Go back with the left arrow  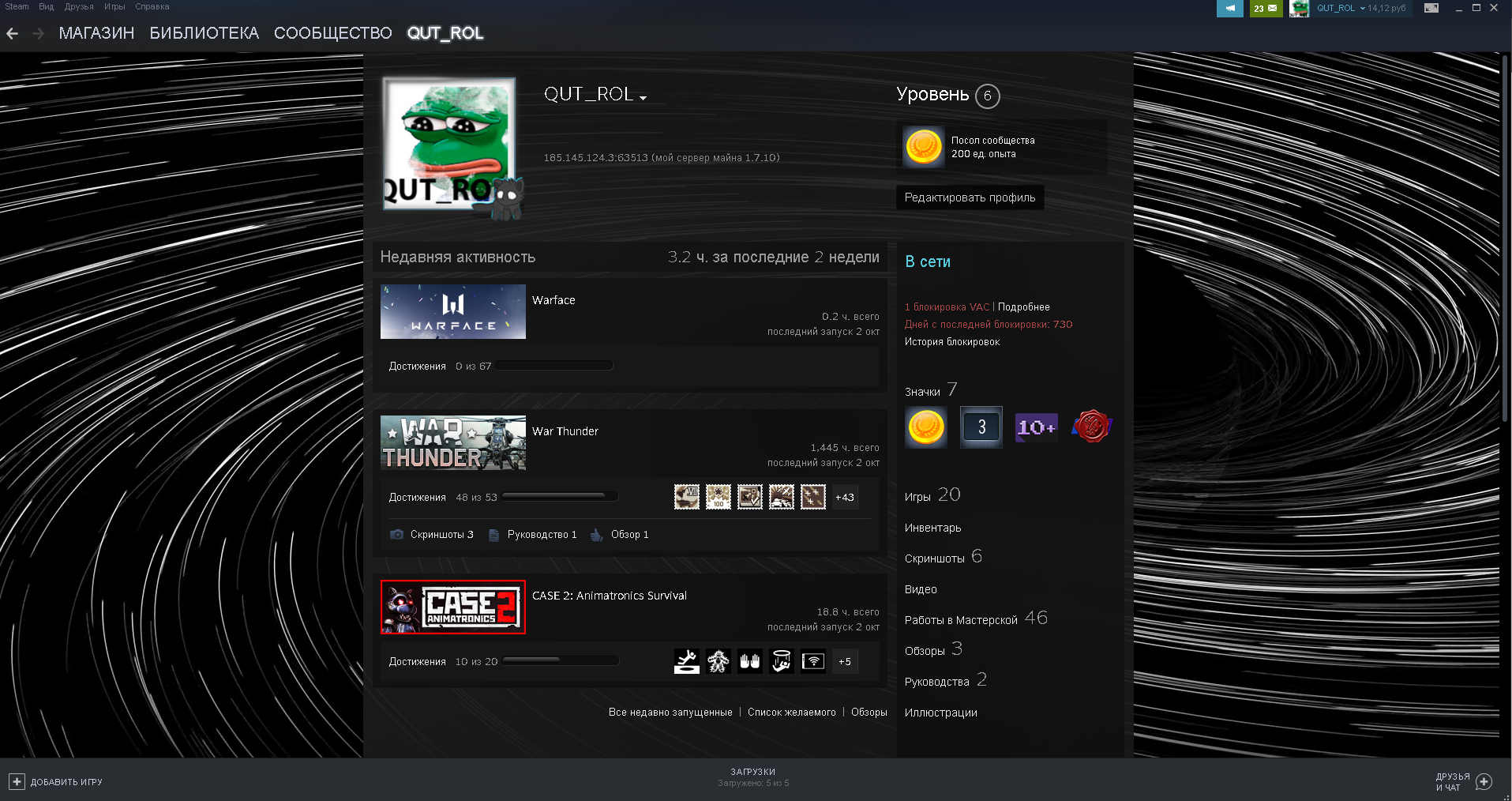tap(12, 33)
